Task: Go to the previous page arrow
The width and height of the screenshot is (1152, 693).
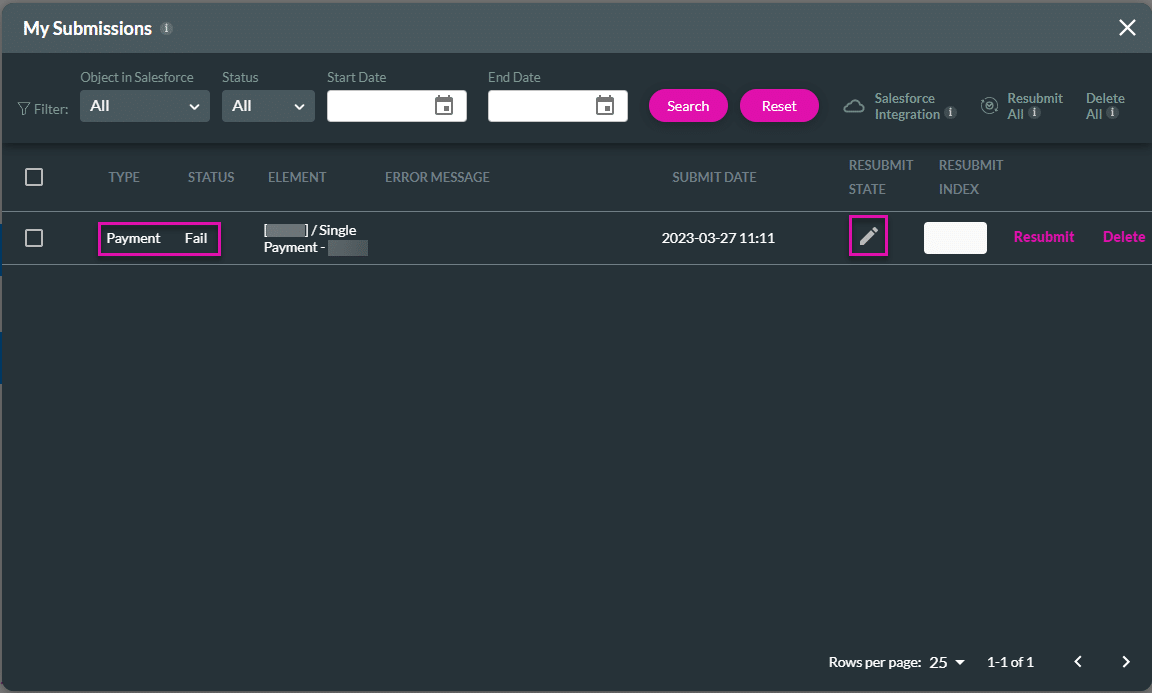Action: click(x=1078, y=662)
